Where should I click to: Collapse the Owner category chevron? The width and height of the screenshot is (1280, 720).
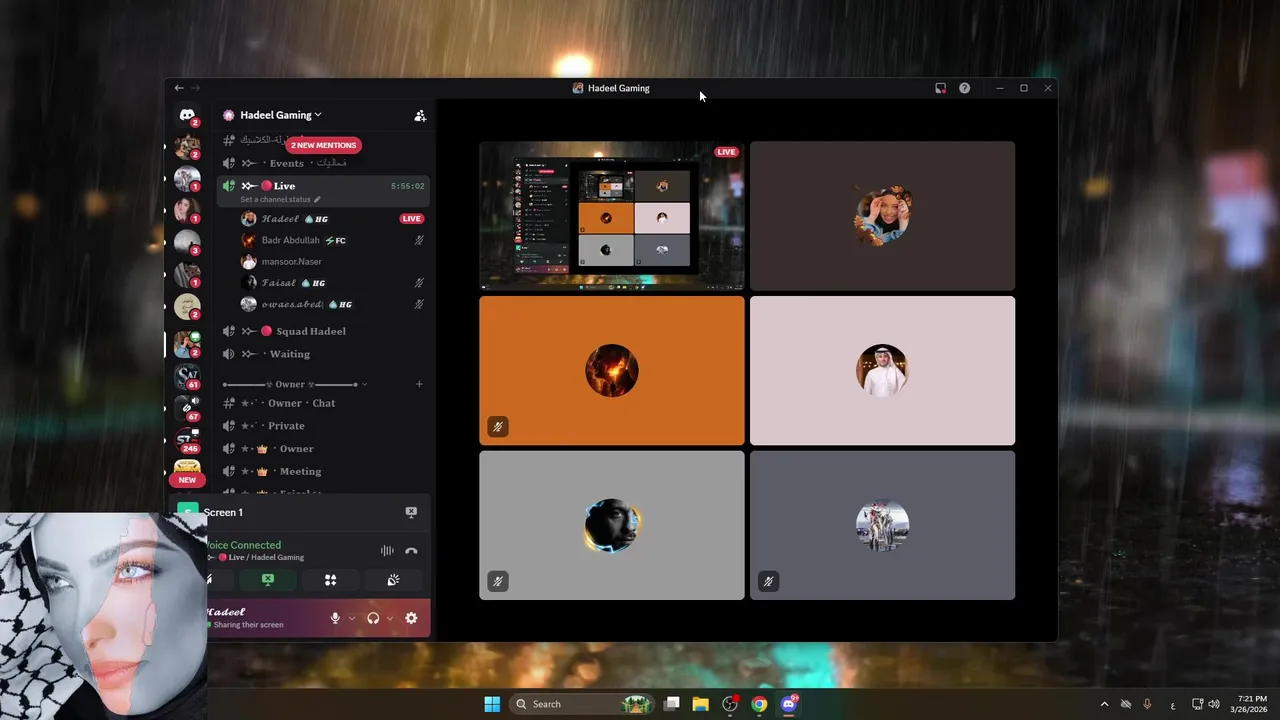tap(364, 384)
